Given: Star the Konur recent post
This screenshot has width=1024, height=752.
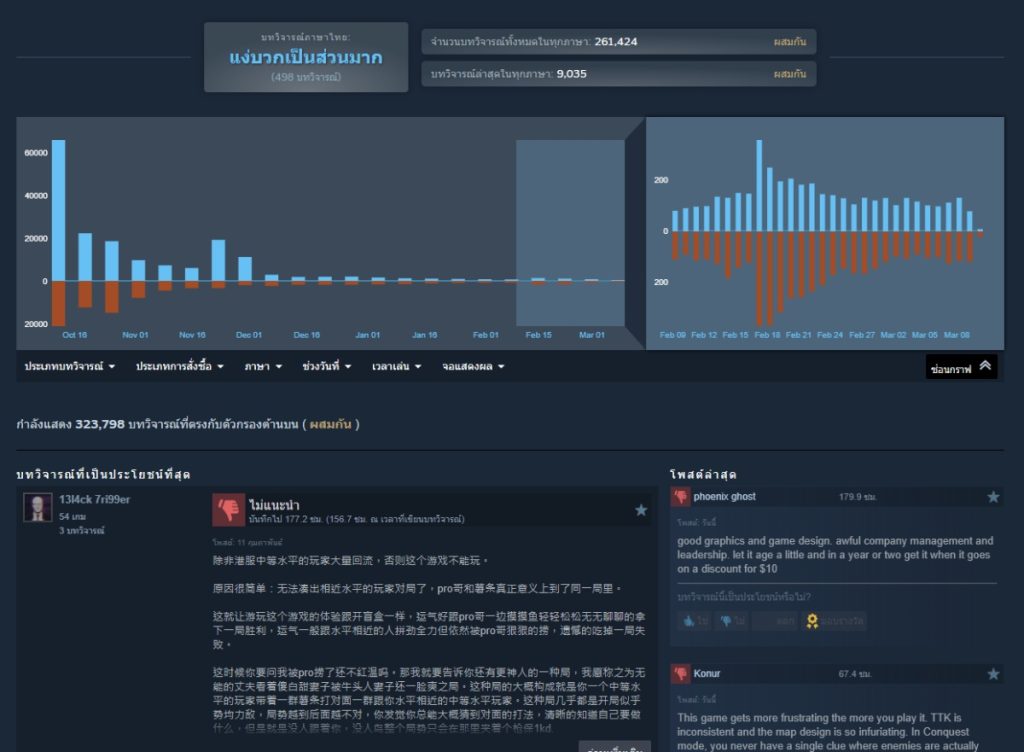Looking at the screenshot, I should [993, 674].
